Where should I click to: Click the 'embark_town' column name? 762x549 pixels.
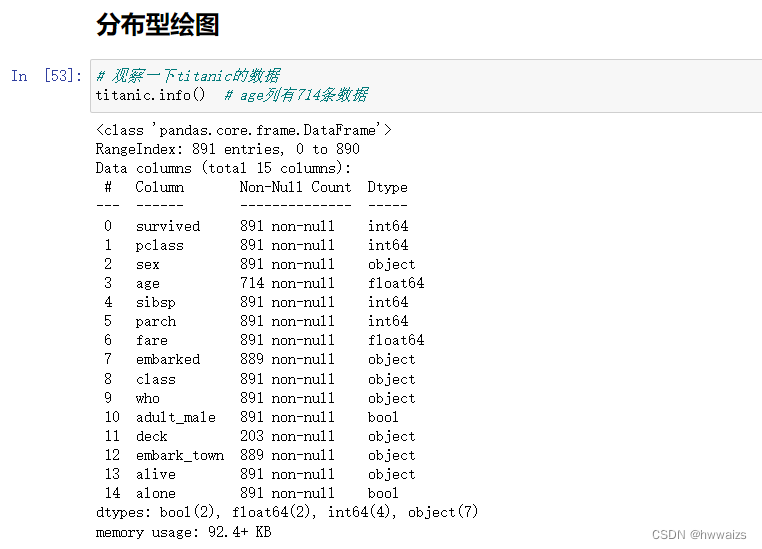pos(180,455)
